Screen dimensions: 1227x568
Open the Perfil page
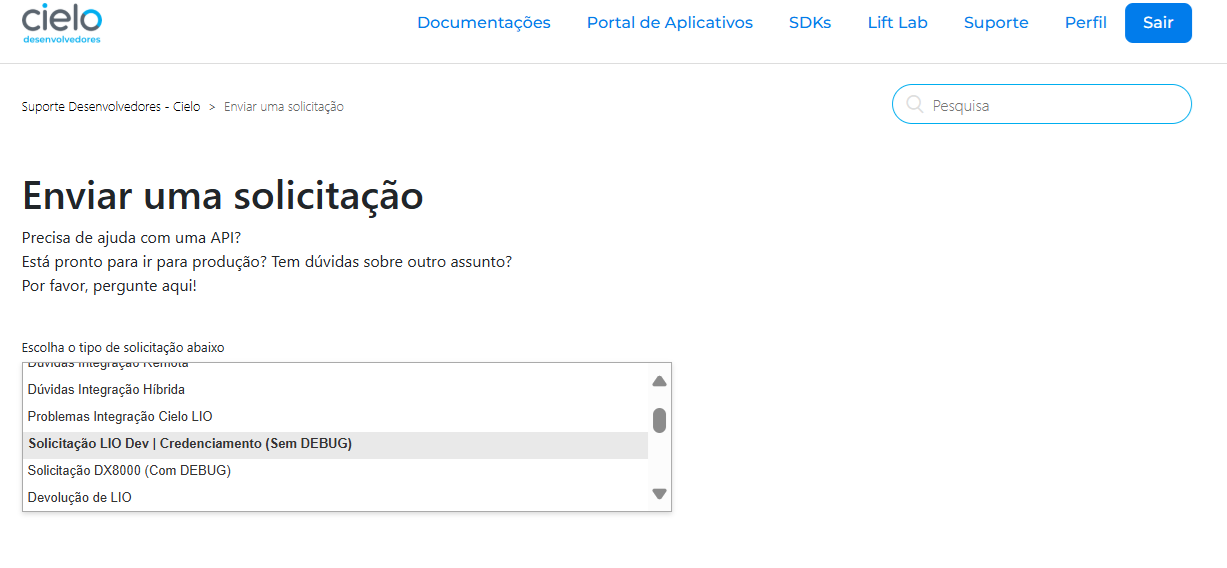tap(1086, 22)
